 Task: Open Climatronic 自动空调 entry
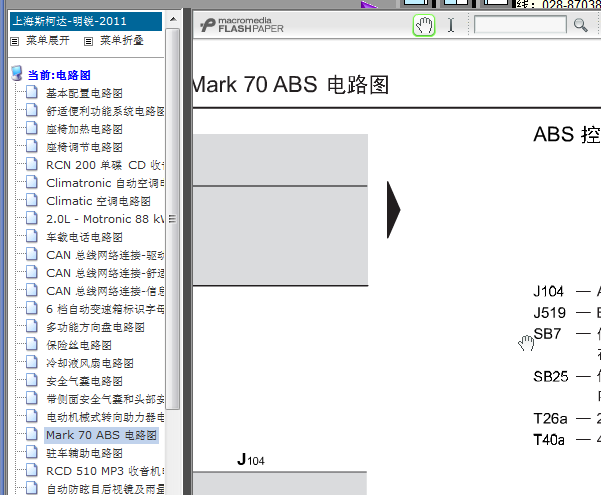105,183
